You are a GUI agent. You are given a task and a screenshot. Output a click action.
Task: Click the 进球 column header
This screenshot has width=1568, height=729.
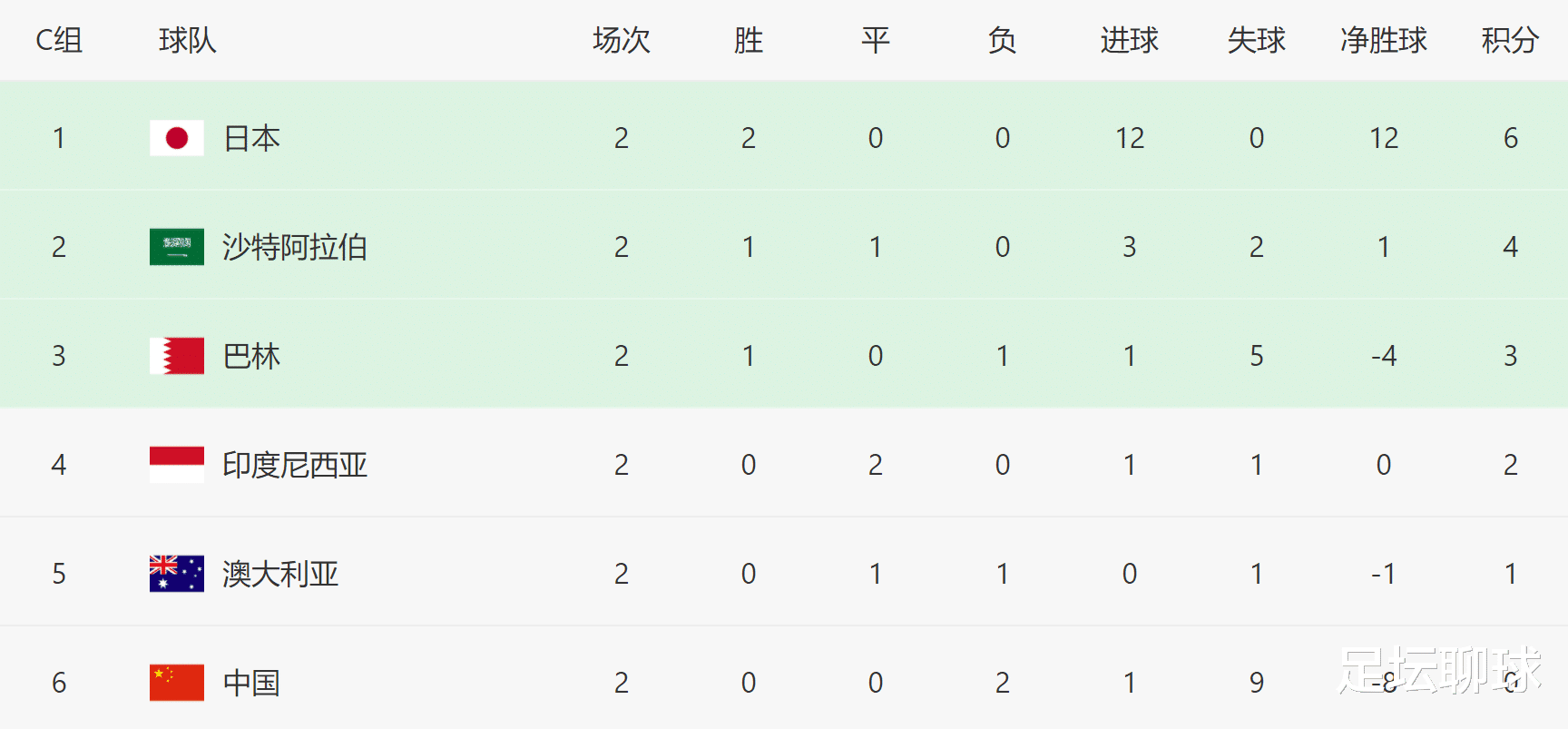click(x=1130, y=40)
